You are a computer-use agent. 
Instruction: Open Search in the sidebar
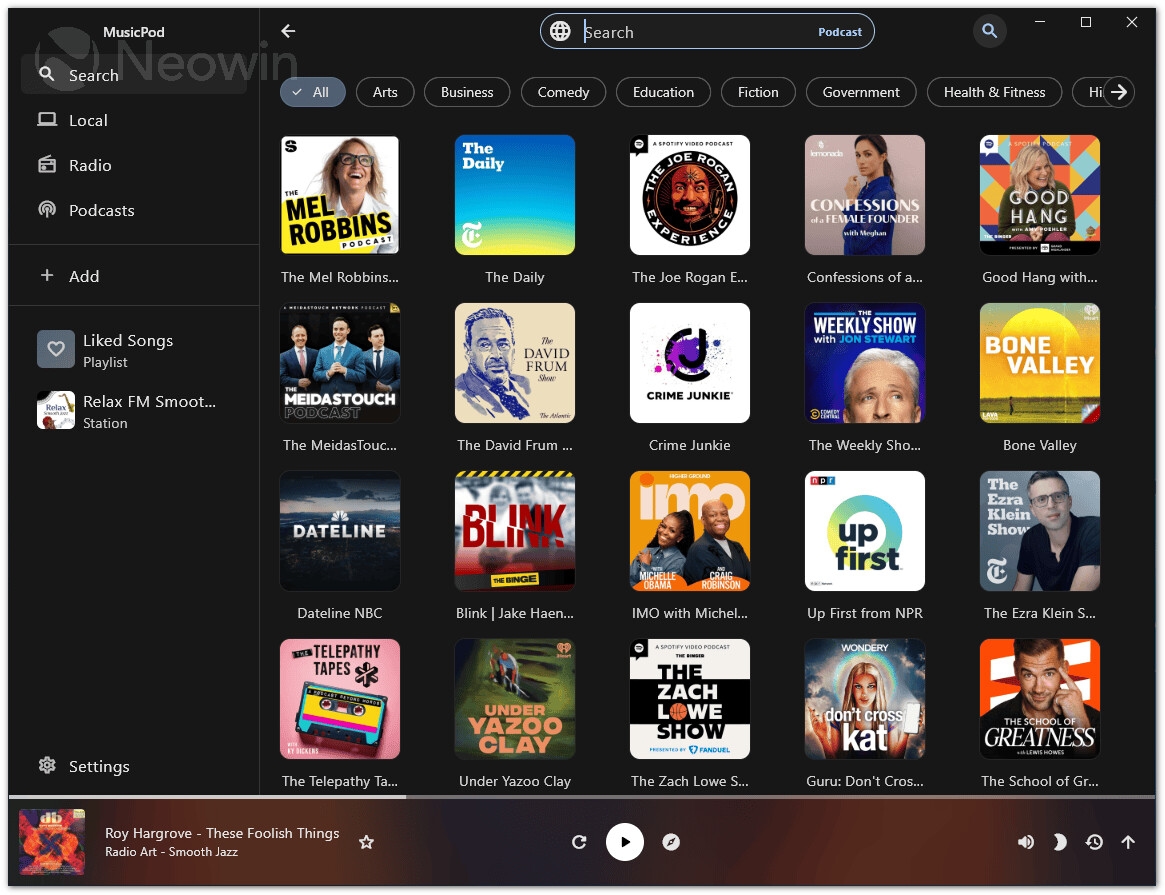click(x=134, y=75)
